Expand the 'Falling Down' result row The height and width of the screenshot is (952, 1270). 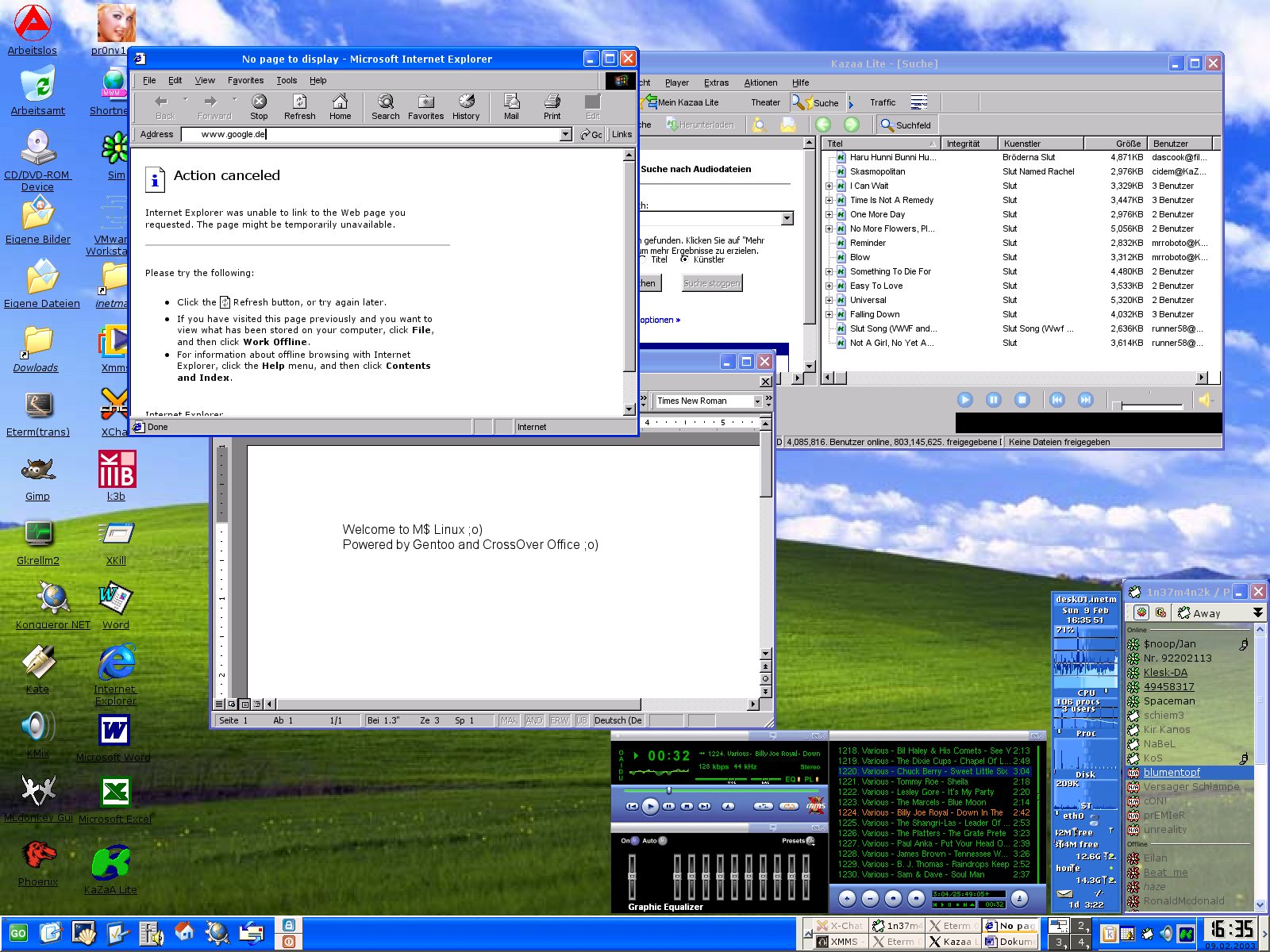coord(829,314)
